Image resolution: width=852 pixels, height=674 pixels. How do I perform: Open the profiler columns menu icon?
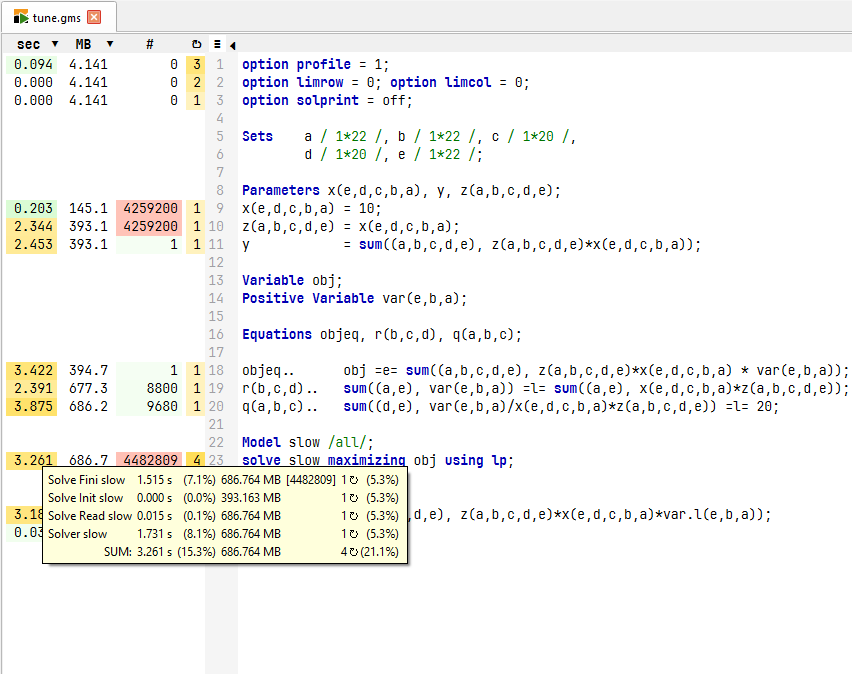tap(217, 44)
